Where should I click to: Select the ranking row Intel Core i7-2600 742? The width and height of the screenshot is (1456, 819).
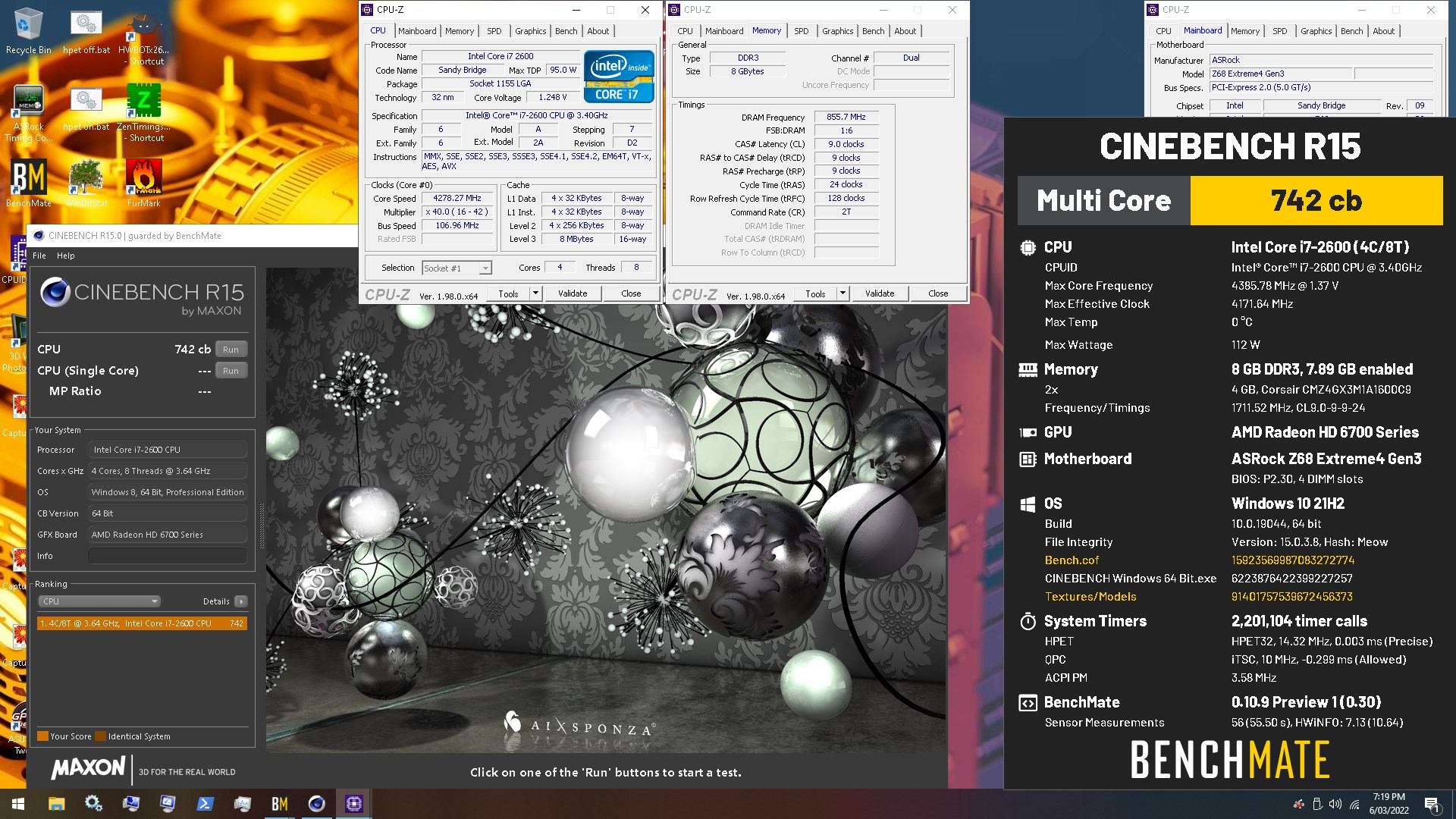coord(142,623)
